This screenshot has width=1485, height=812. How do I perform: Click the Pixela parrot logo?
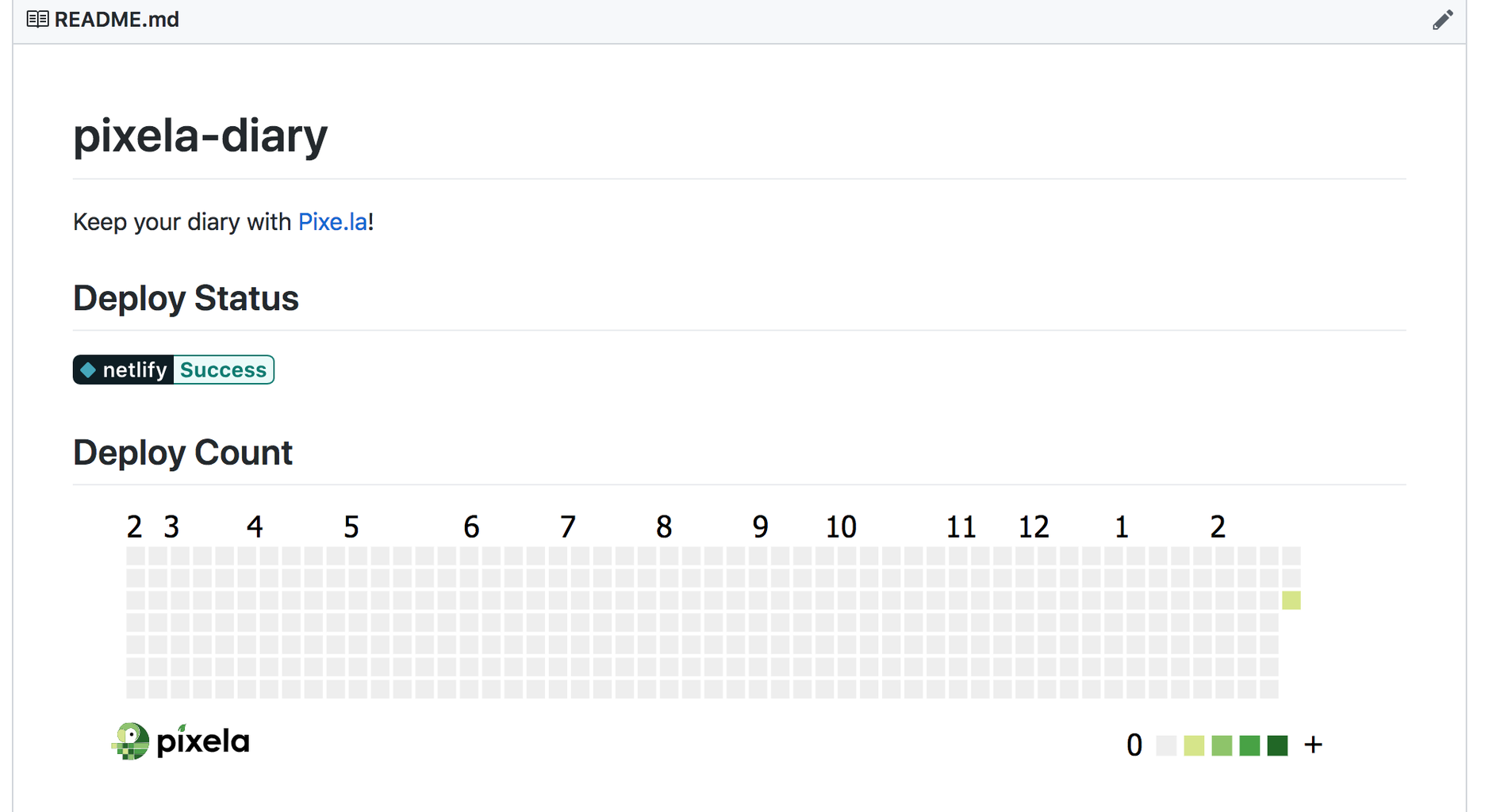point(131,741)
